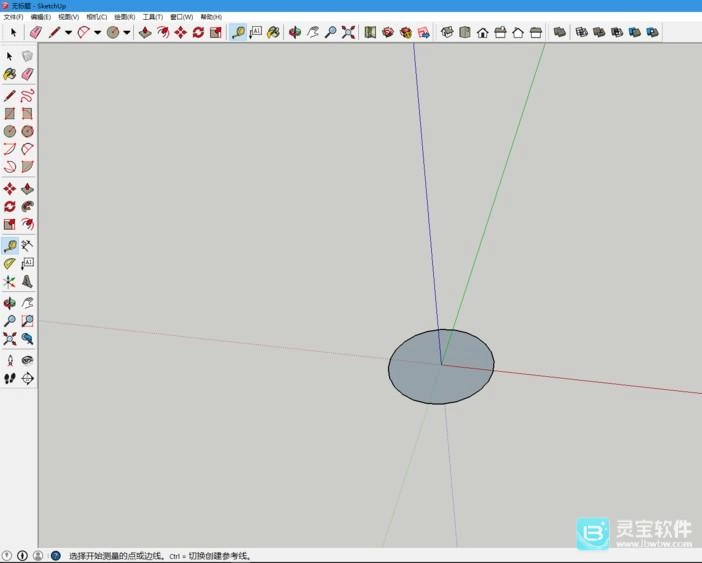Image resolution: width=702 pixels, height=563 pixels.
Task: Click the Push/Pull tool in top toolbar
Action: pyautogui.click(x=145, y=32)
